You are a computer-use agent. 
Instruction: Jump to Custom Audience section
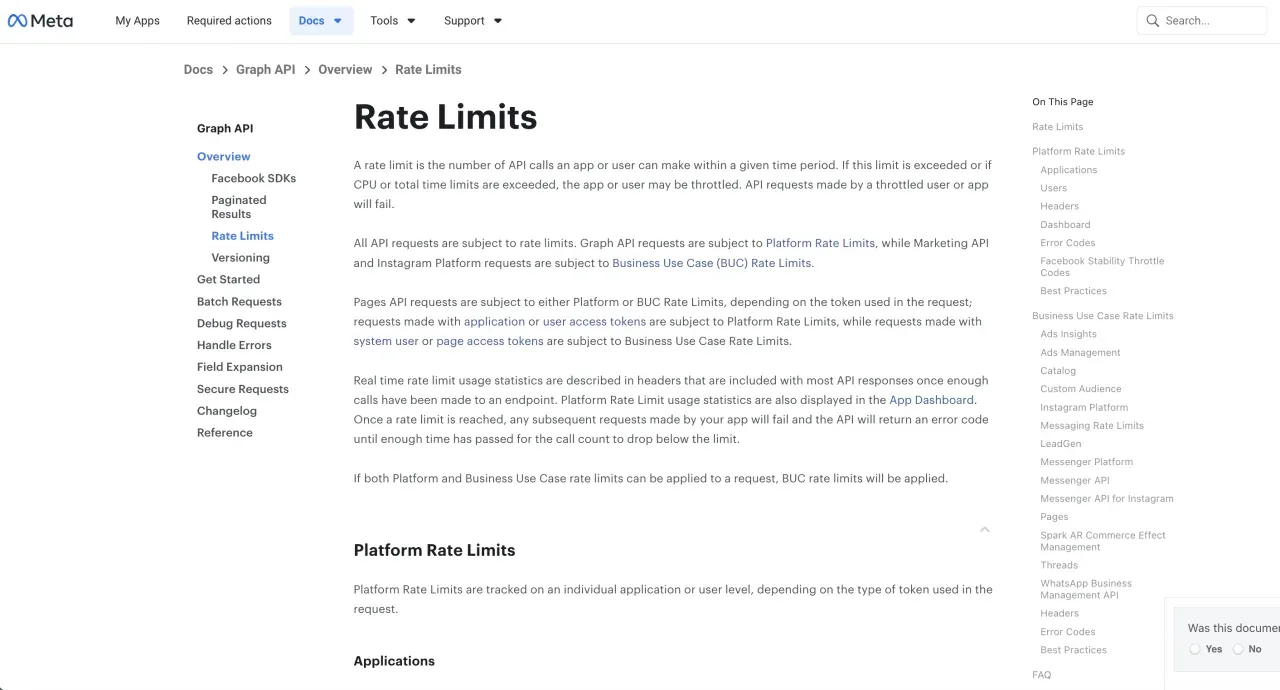pos(1081,389)
